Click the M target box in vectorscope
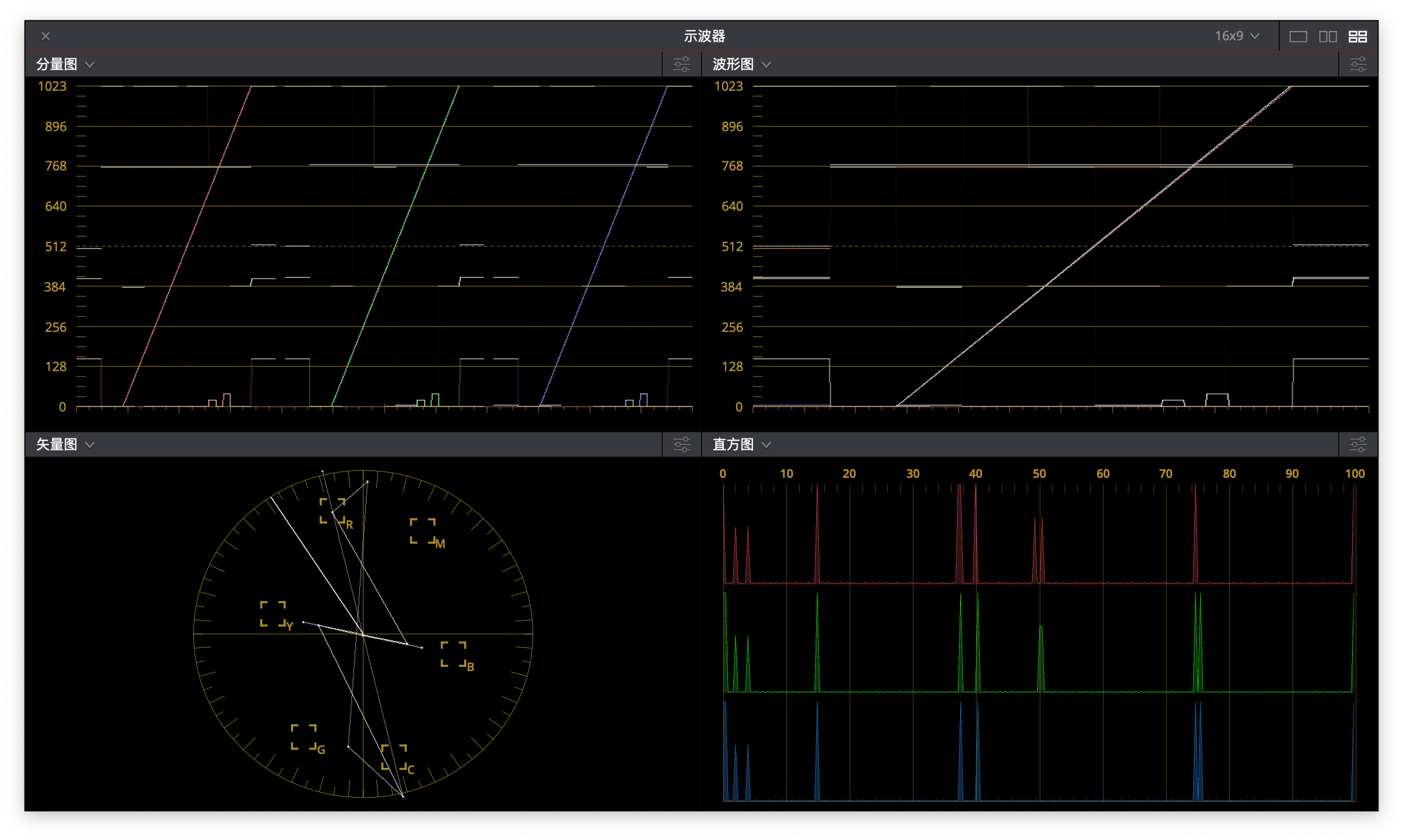The image size is (1403, 840). click(423, 531)
